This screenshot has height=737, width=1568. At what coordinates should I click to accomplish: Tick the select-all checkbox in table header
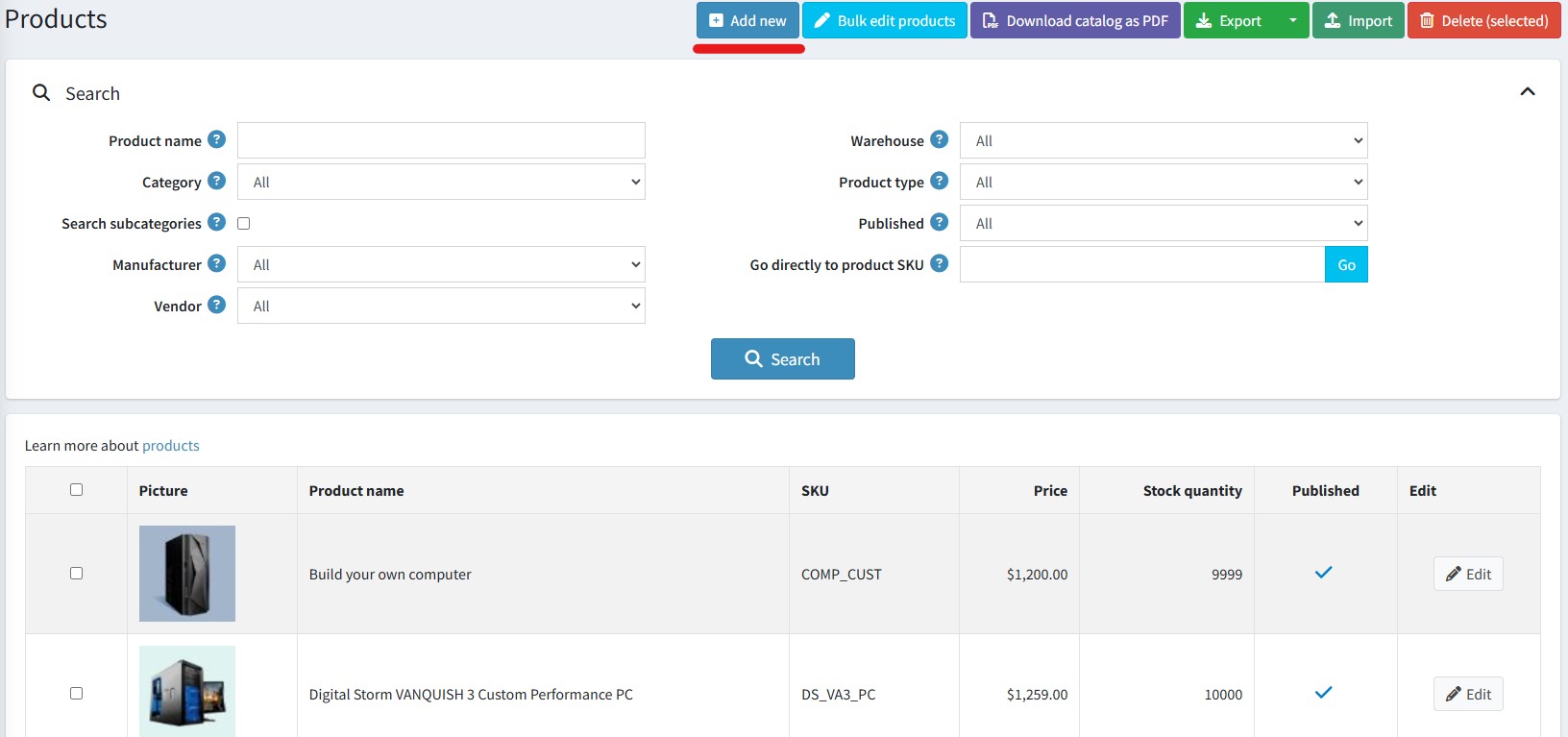(77, 490)
